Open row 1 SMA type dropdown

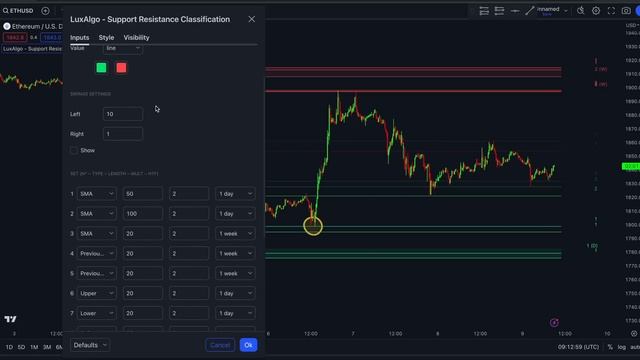coord(96,194)
